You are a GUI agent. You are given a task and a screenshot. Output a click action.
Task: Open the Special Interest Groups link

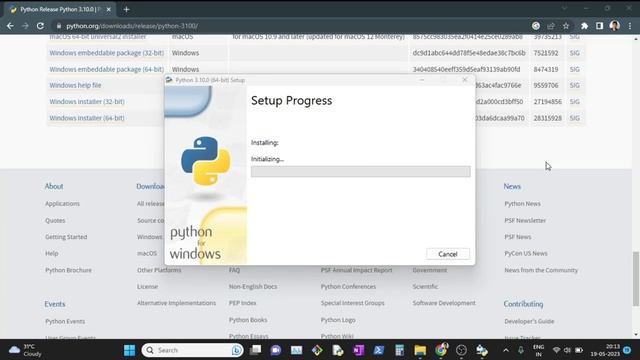click(352, 303)
